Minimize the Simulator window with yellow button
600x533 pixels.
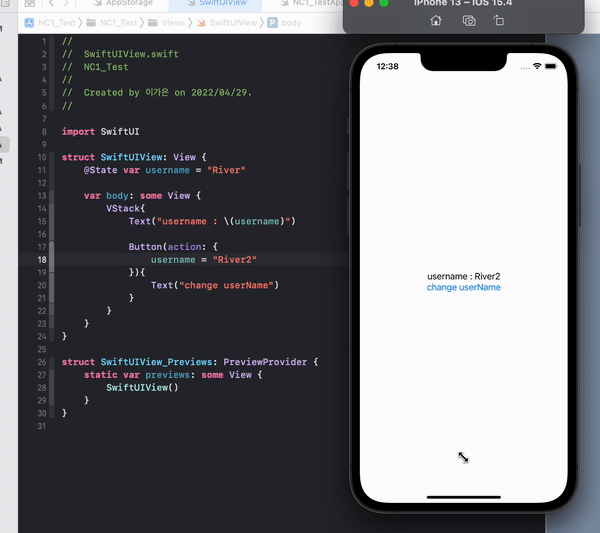(x=369, y=3)
